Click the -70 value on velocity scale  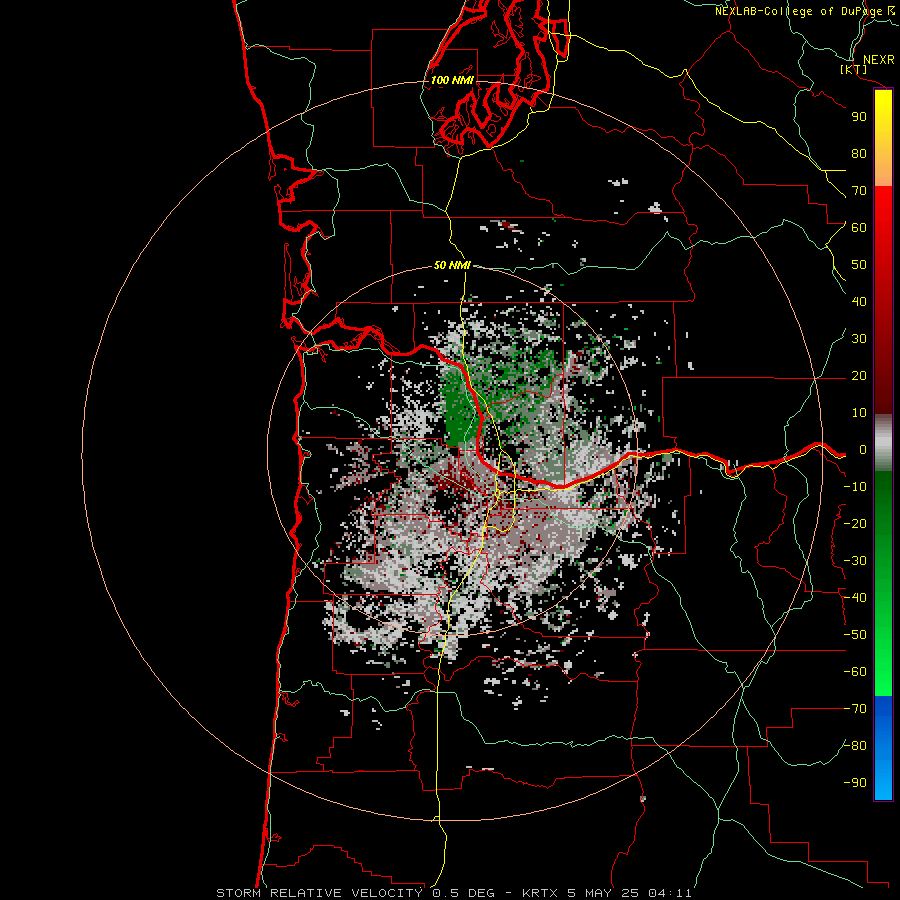[855, 709]
